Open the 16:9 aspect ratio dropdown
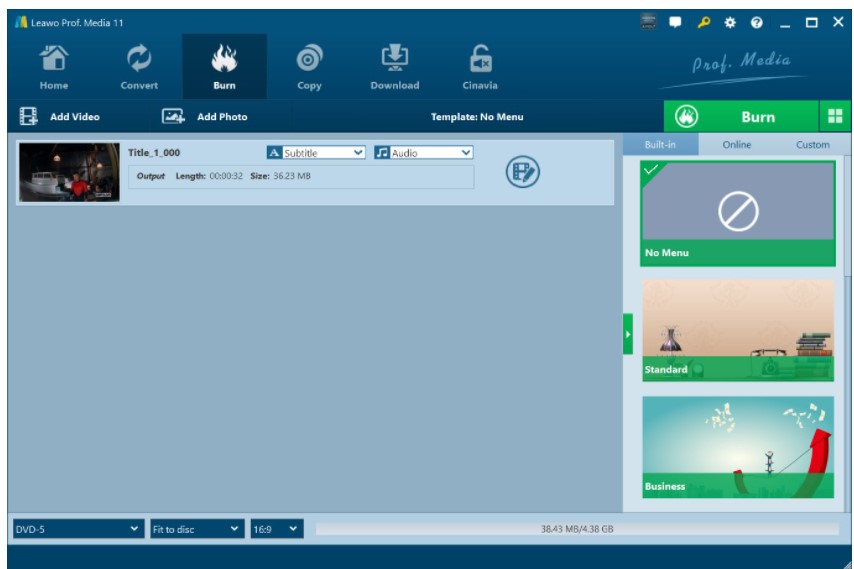Viewport: 854px width, 569px height. tap(277, 529)
